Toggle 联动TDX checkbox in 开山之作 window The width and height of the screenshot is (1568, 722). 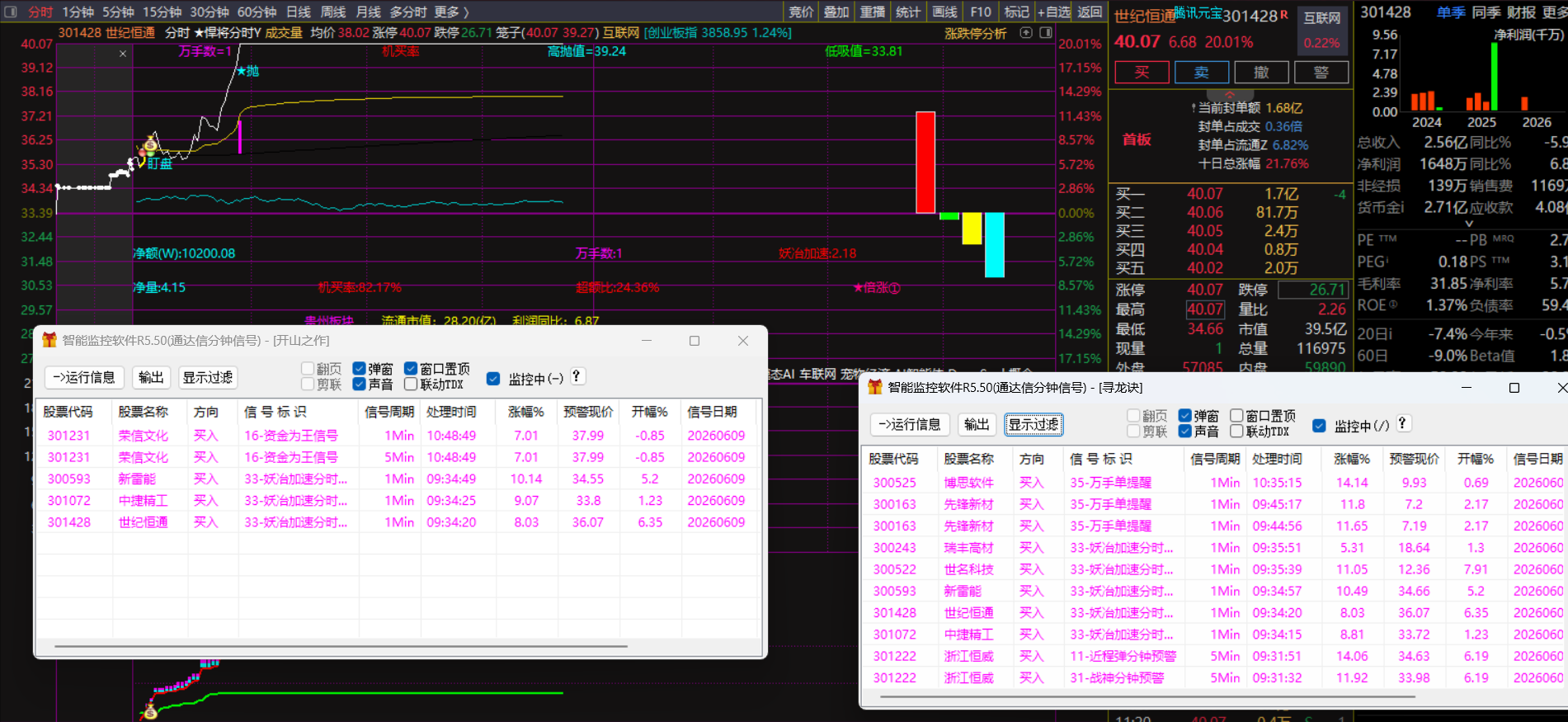coord(411,385)
